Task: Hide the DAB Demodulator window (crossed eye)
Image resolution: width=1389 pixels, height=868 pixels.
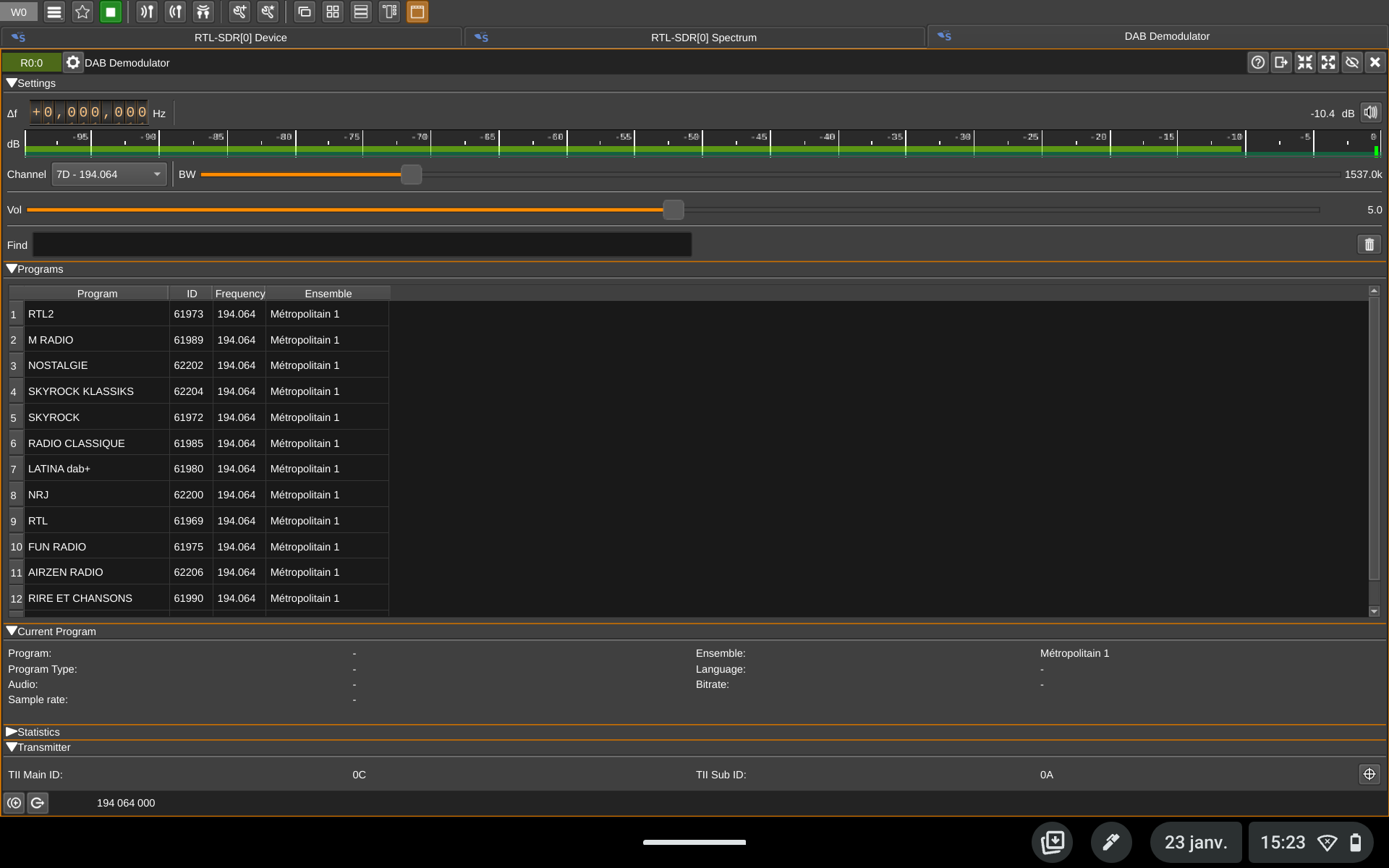Action: tap(1352, 63)
